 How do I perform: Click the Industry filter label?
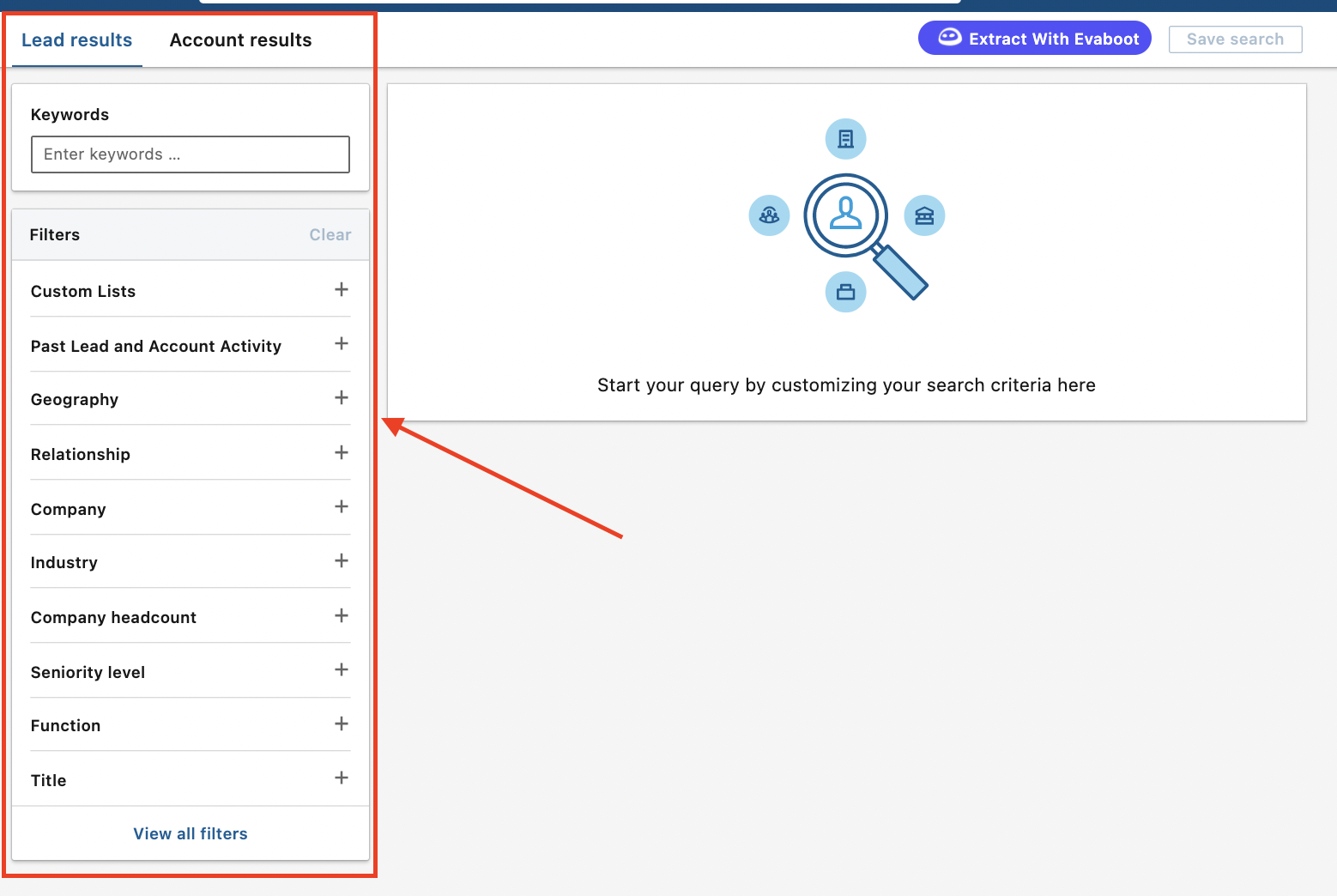(x=64, y=563)
